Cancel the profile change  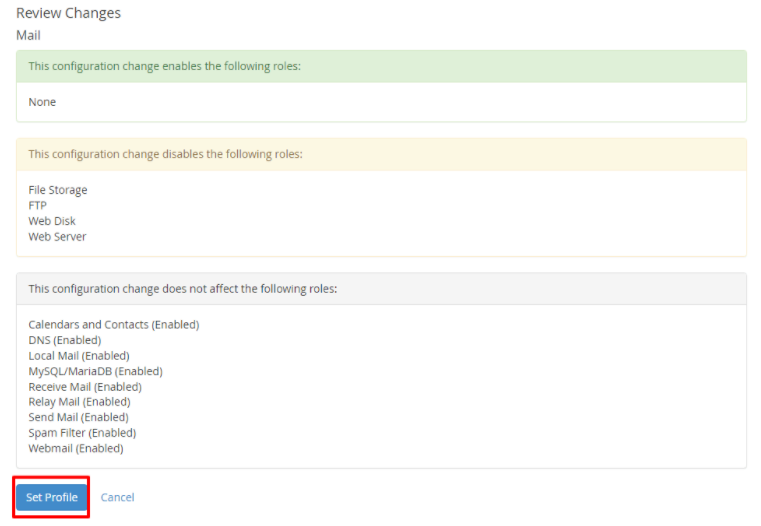117,497
